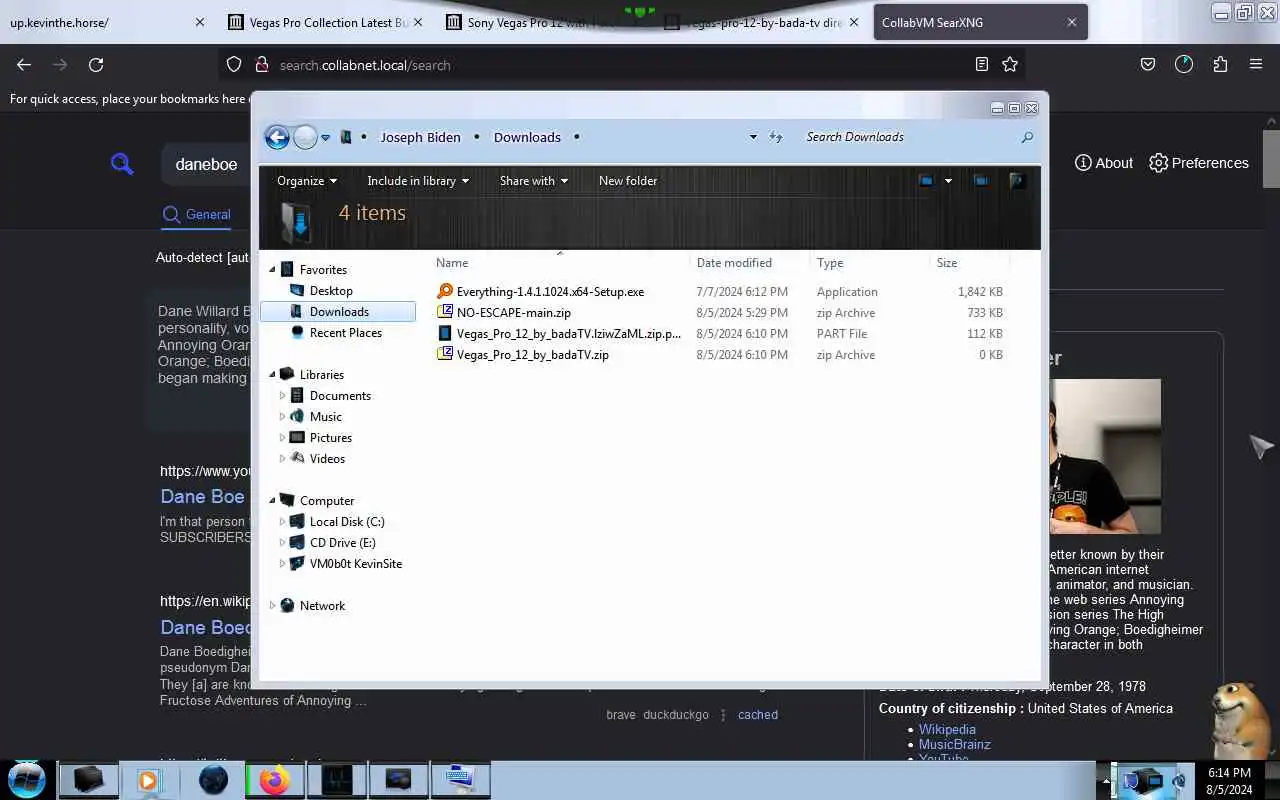Switch to Sony Vegas Pro 12 tab

545,22
